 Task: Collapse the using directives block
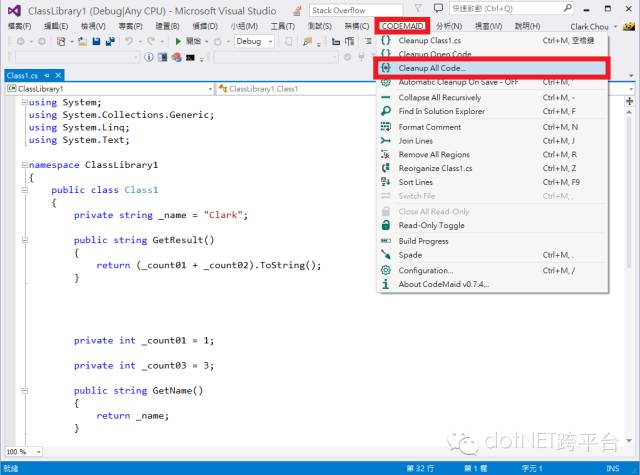(24, 102)
